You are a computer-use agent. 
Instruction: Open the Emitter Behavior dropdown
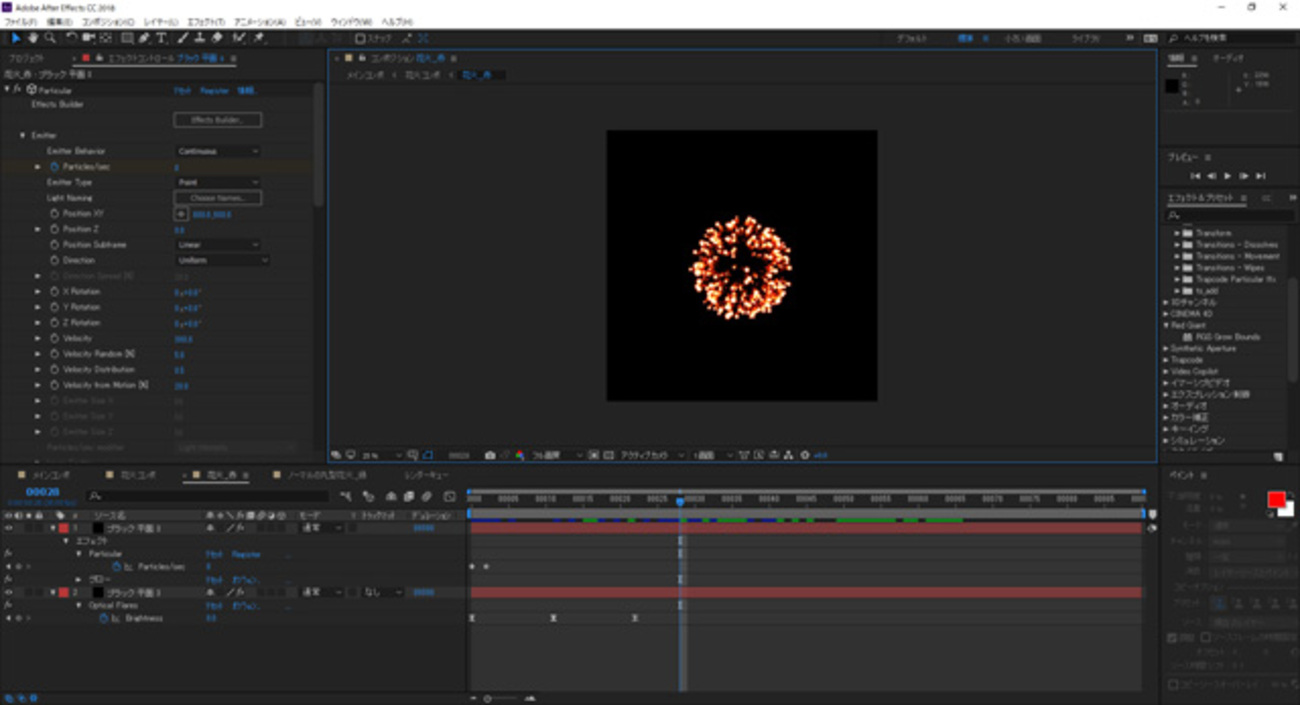[x=218, y=151]
